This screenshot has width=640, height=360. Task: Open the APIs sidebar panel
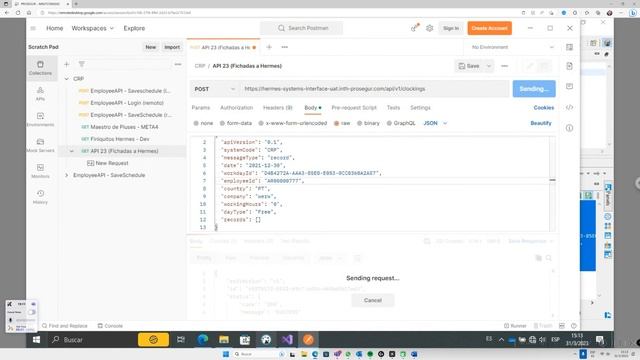40,93
